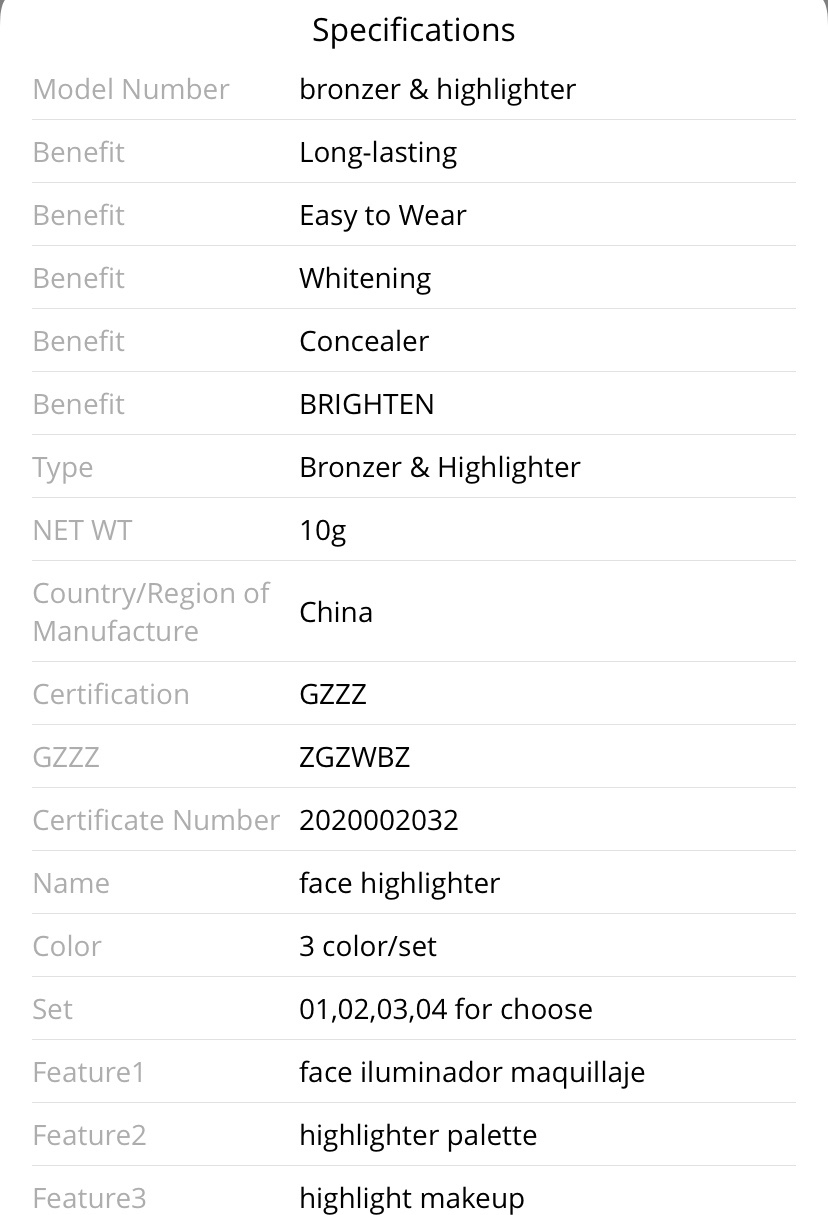Select the Whitening benefit entry
This screenshot has height=1215, width=828.
365,278
